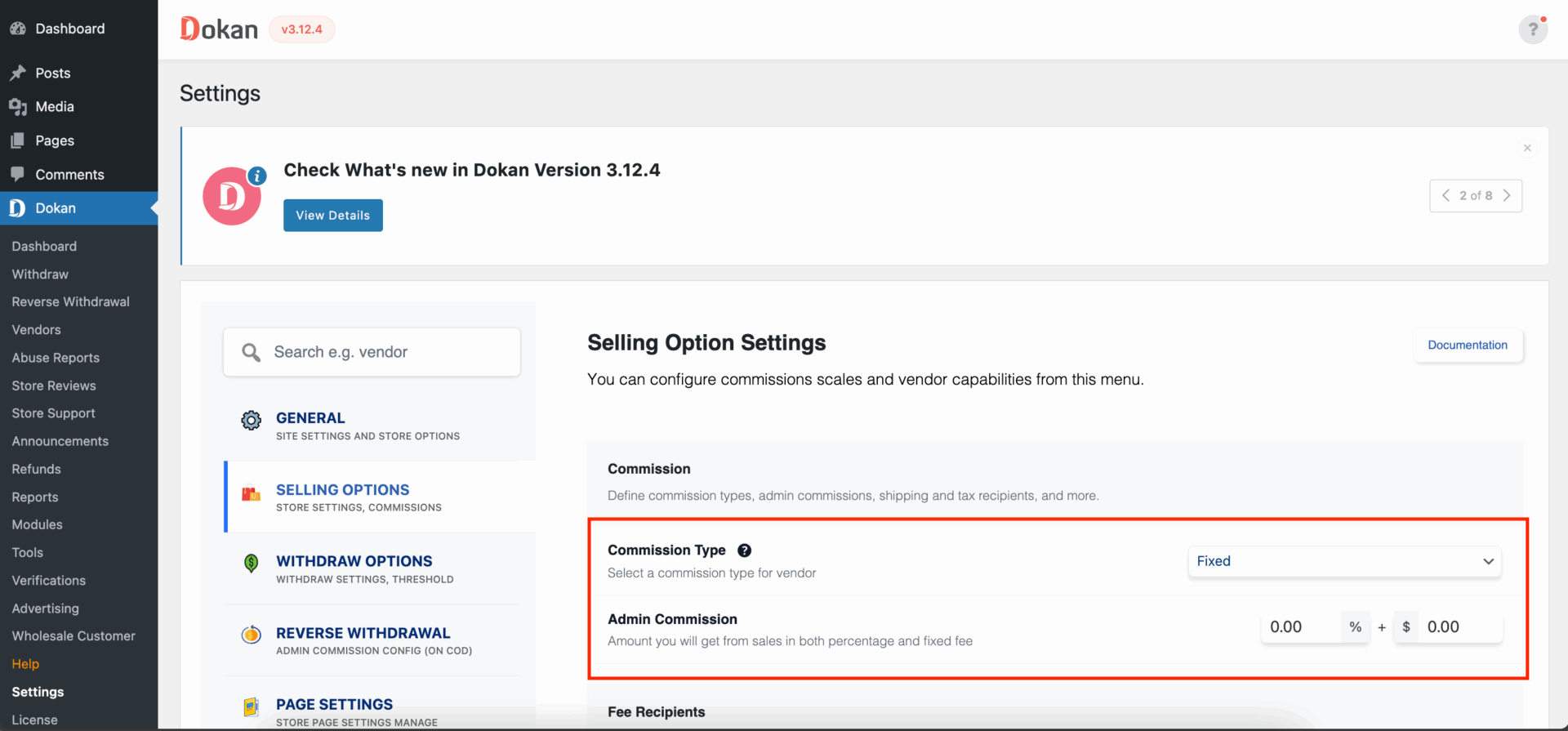This screenshot has height=731, width=1568.
Task: Click the WordPress Dashboard gauge icon
Action: click(18, 29)
